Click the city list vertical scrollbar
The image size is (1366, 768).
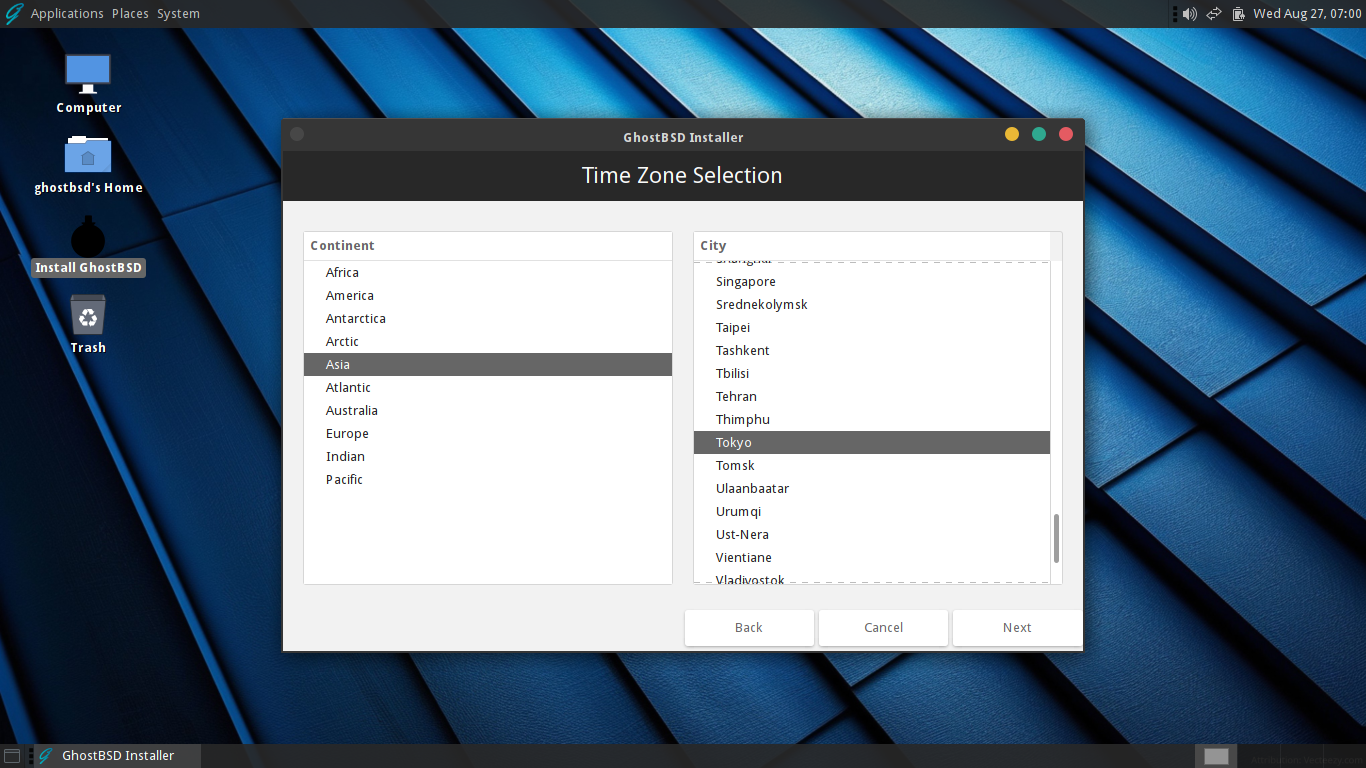point(1056,539)
